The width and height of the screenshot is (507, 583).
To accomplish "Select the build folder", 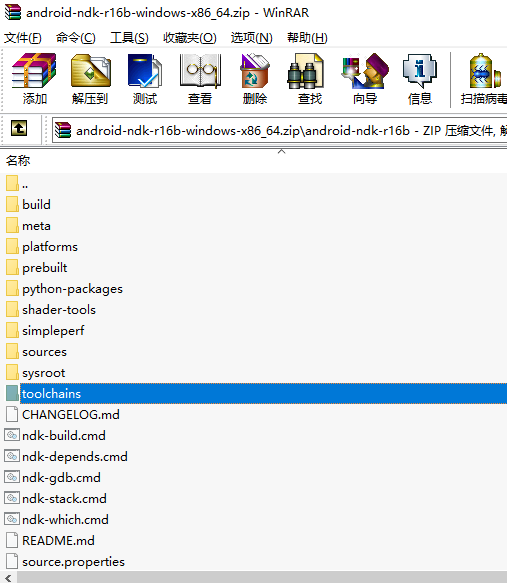I will [x=254, y=204].
